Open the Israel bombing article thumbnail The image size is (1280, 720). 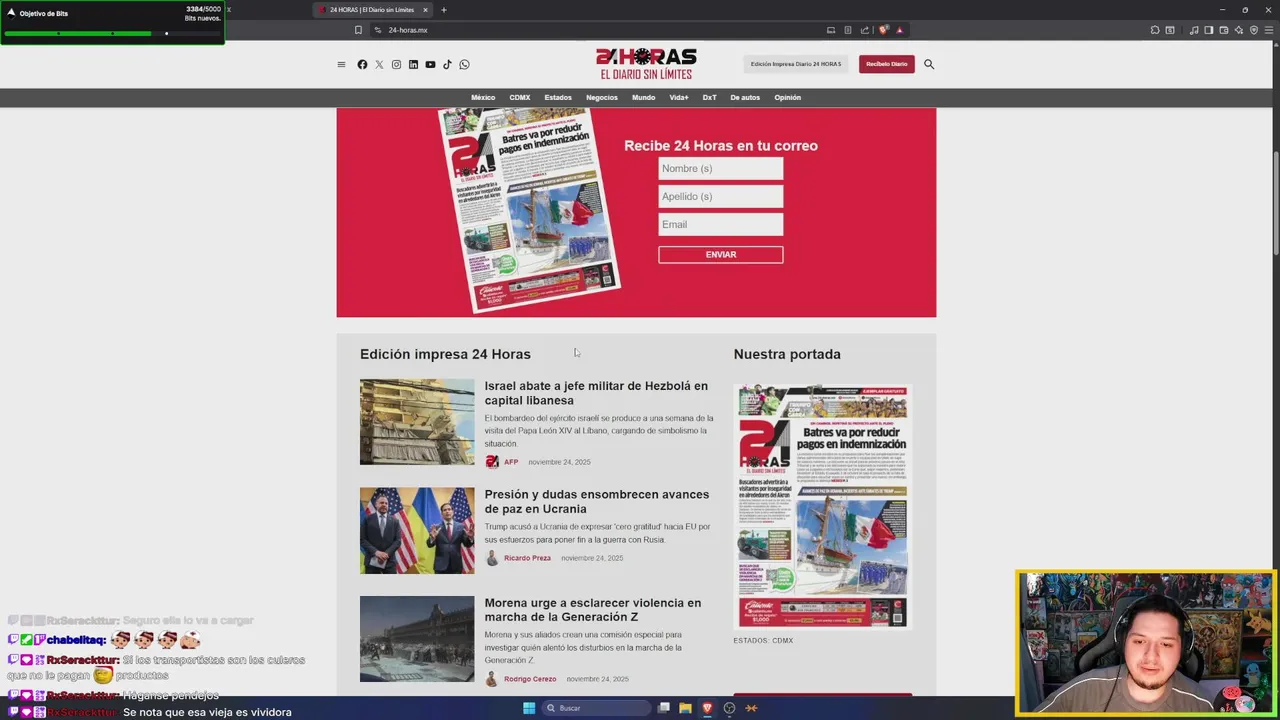click(x=417, y=422)
